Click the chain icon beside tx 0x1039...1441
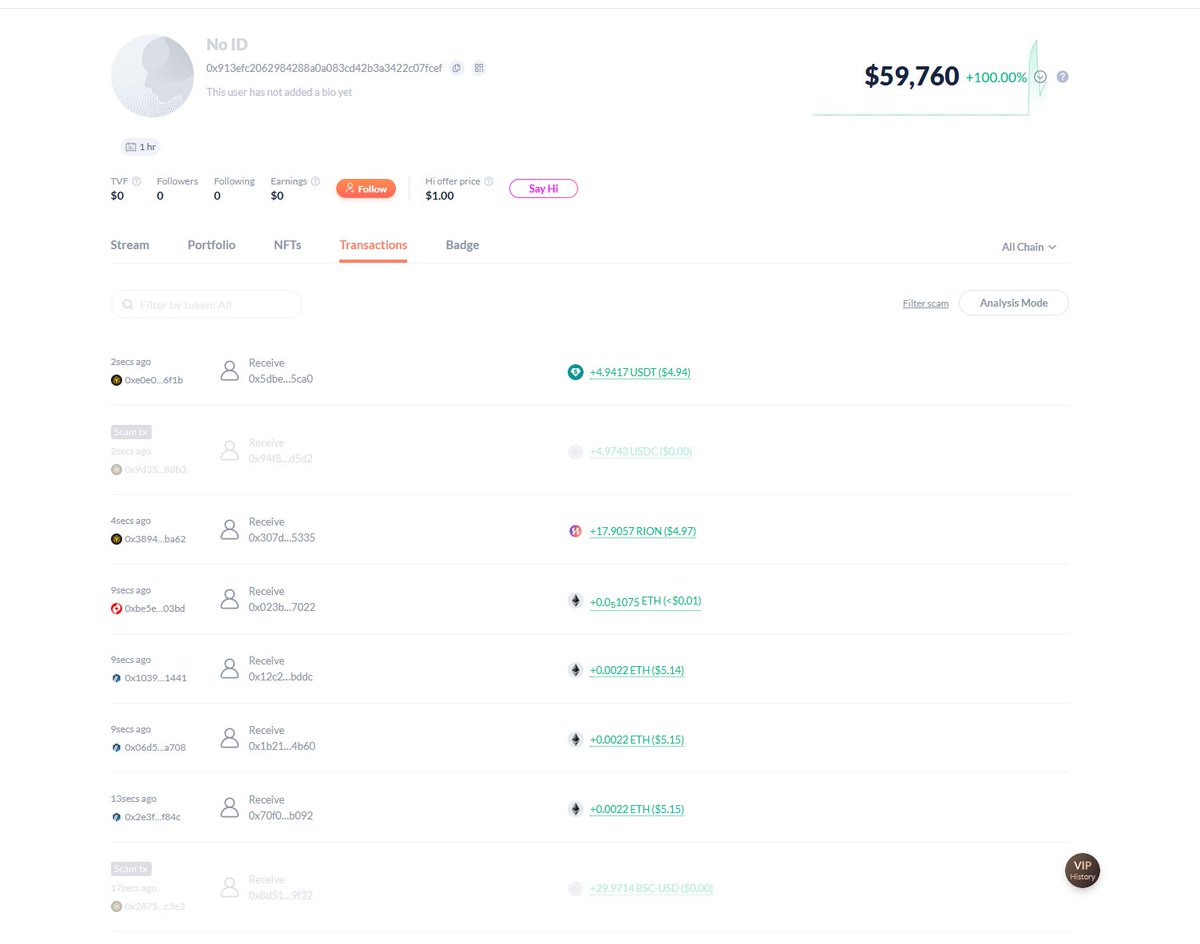 (117, 678)
